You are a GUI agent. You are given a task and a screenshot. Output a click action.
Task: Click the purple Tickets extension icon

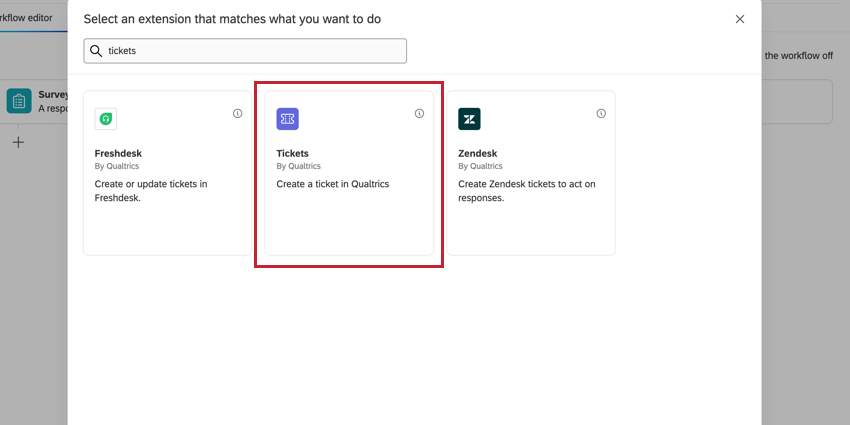pyautogui.click(x=287, y=119)
